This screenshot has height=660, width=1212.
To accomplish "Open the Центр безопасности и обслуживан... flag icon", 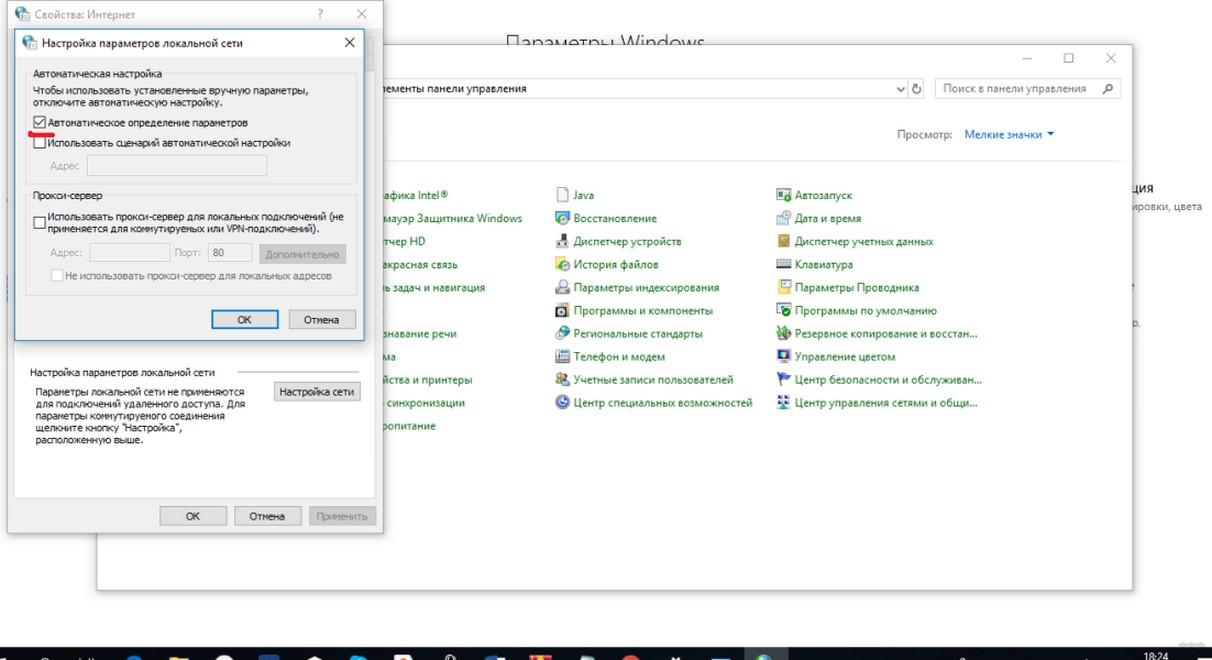I will pos(784,379).
